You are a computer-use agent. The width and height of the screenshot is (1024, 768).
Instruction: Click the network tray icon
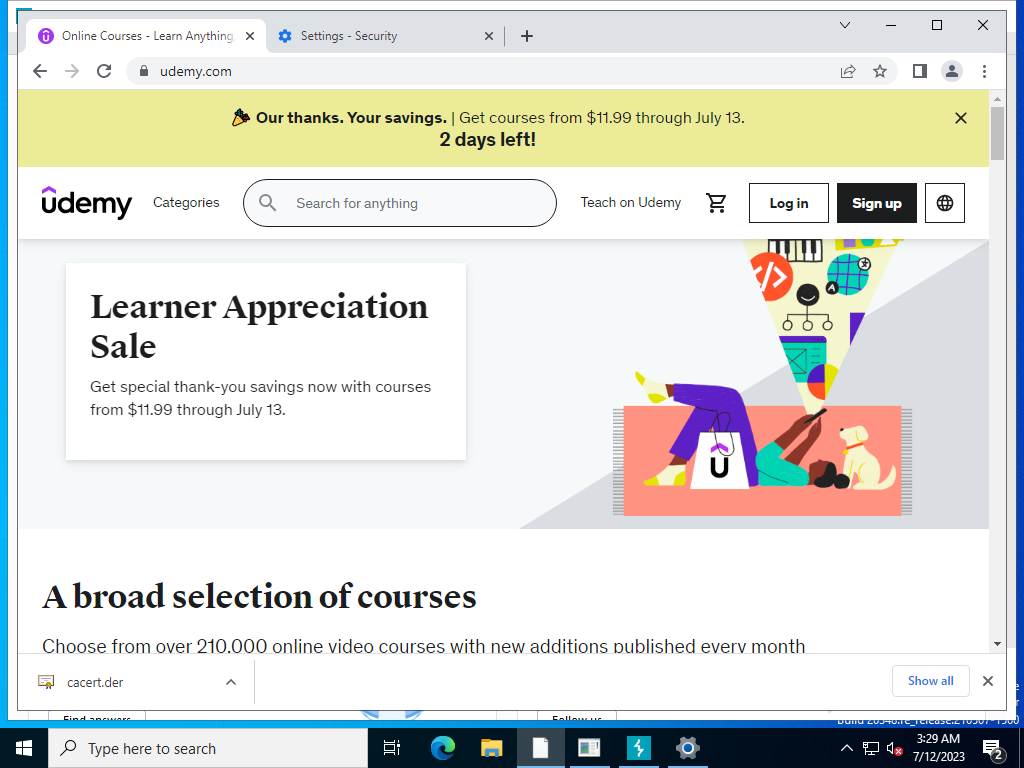[871, 748]
